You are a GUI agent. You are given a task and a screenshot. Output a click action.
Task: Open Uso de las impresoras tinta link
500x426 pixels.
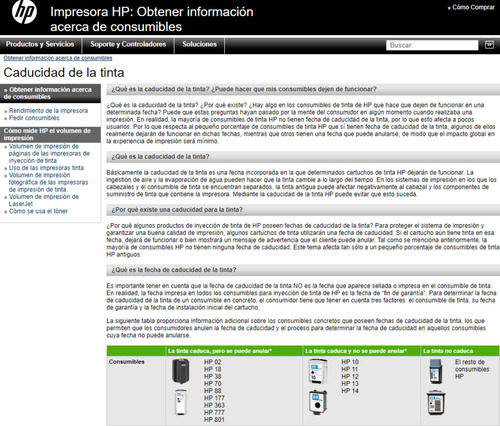46,168
